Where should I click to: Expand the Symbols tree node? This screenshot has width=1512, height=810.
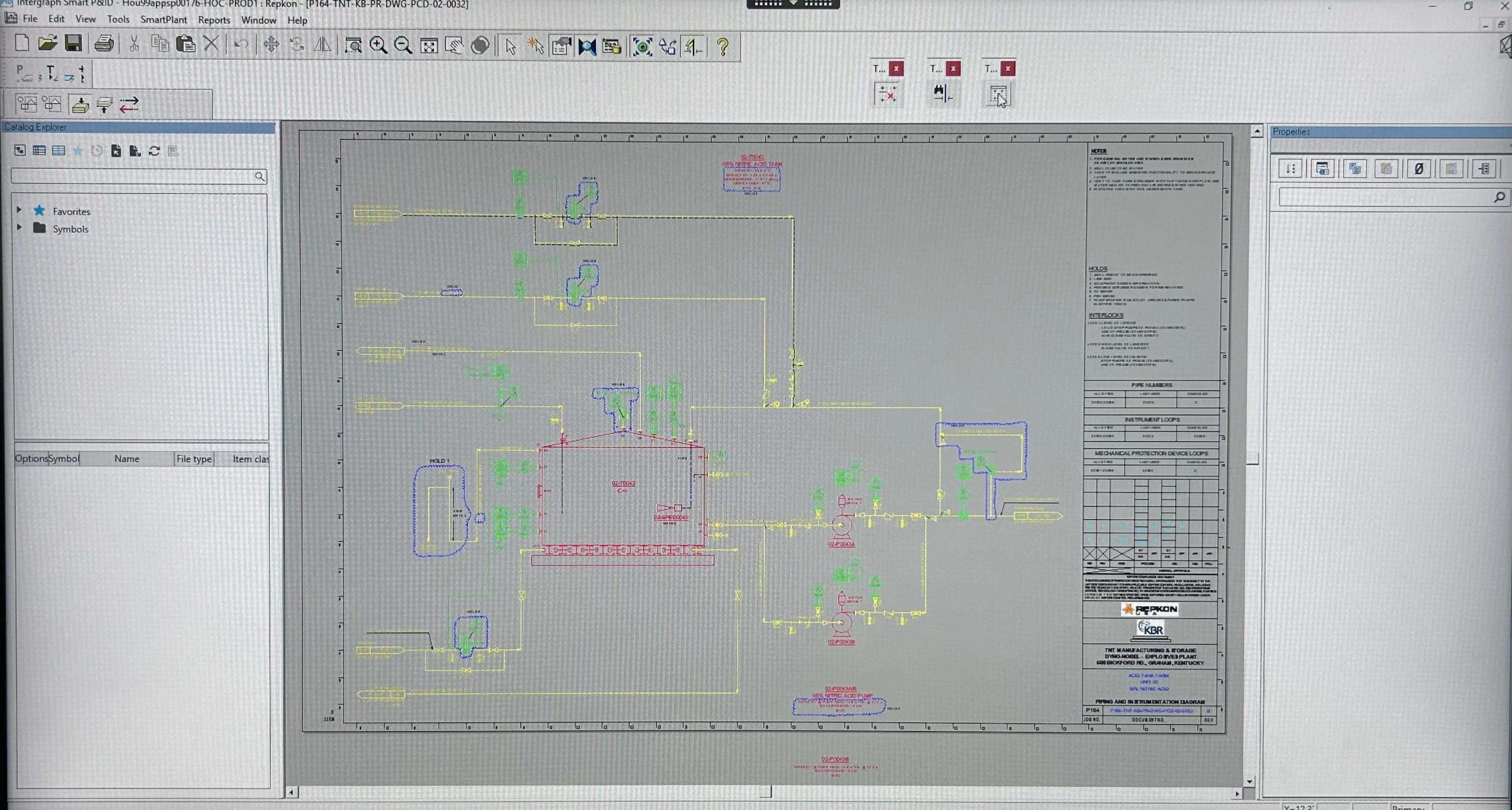click(x=19, y=228)
